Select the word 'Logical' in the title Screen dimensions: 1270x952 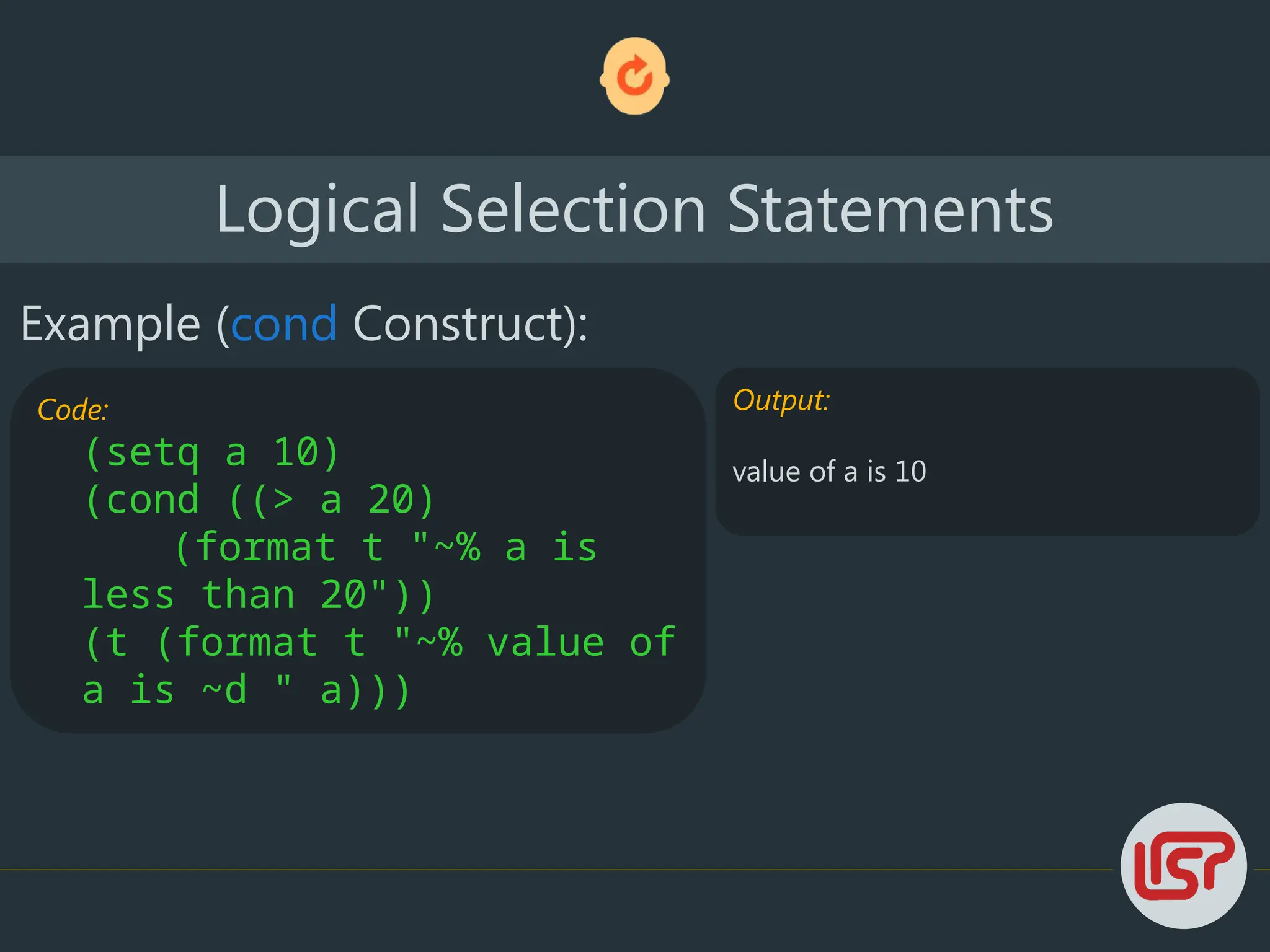317,209
